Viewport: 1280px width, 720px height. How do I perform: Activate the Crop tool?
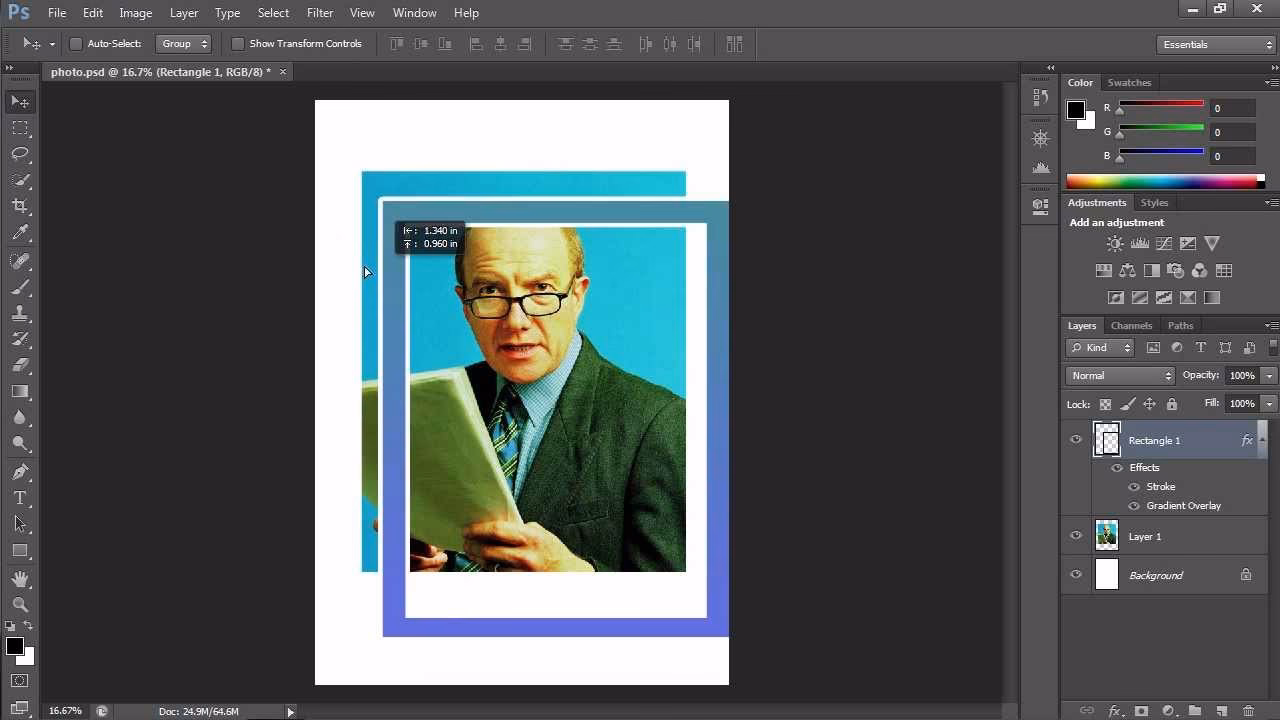pos(20,207)
